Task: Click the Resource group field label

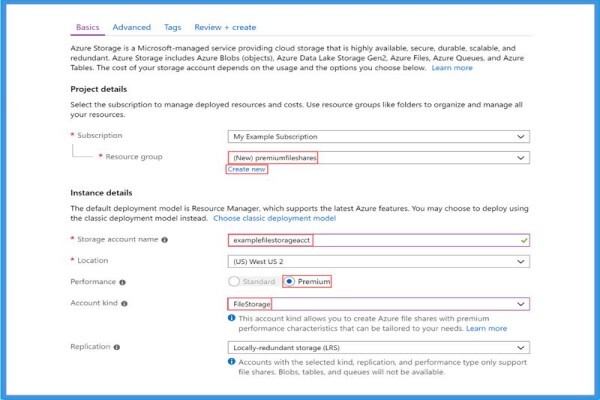Action: click(x=134, y=157)
